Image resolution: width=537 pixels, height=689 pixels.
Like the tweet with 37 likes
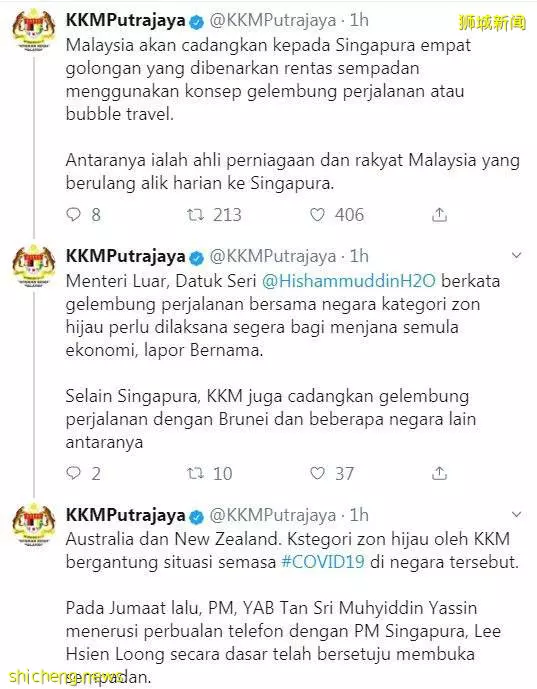317,473
